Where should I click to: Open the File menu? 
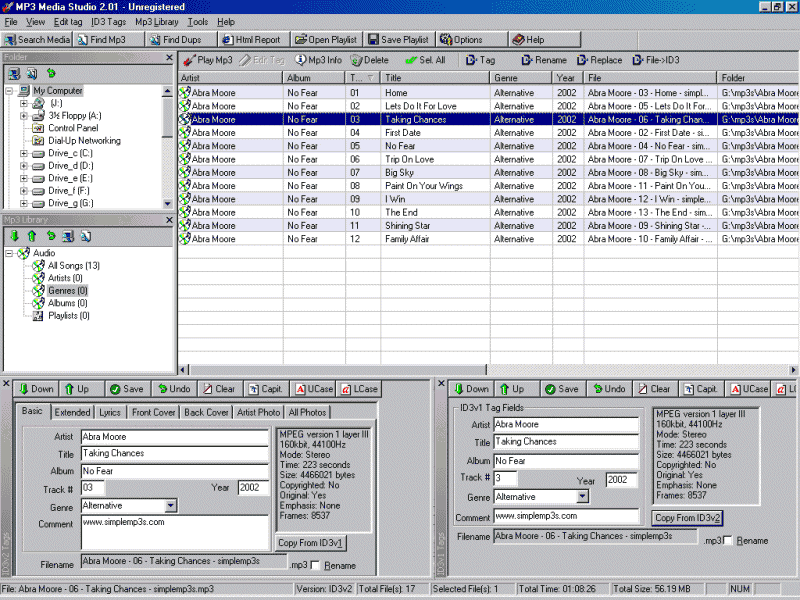[x=11, y=22]
